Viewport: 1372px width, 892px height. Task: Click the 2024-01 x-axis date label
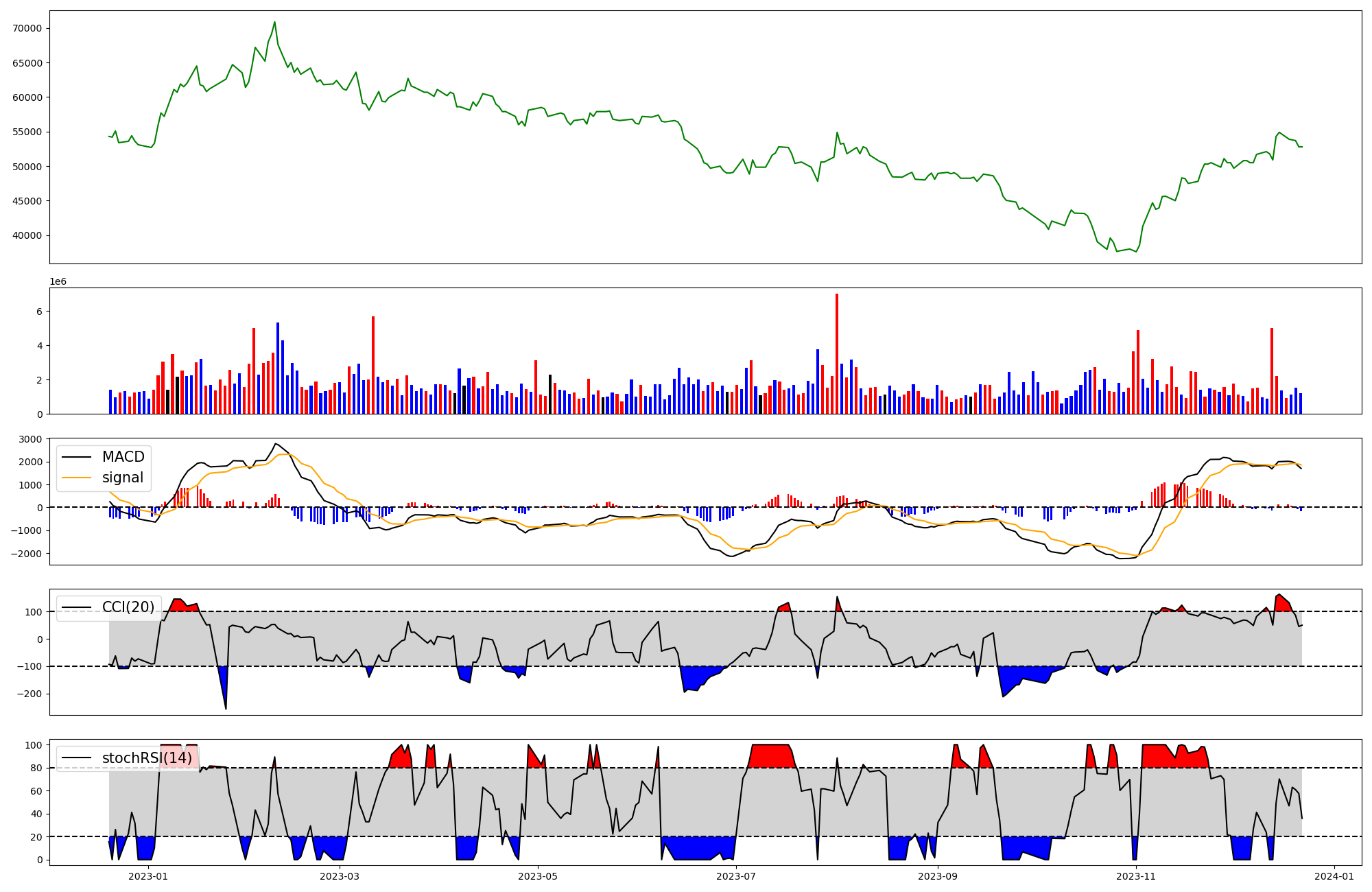(x=1334, y=876)
